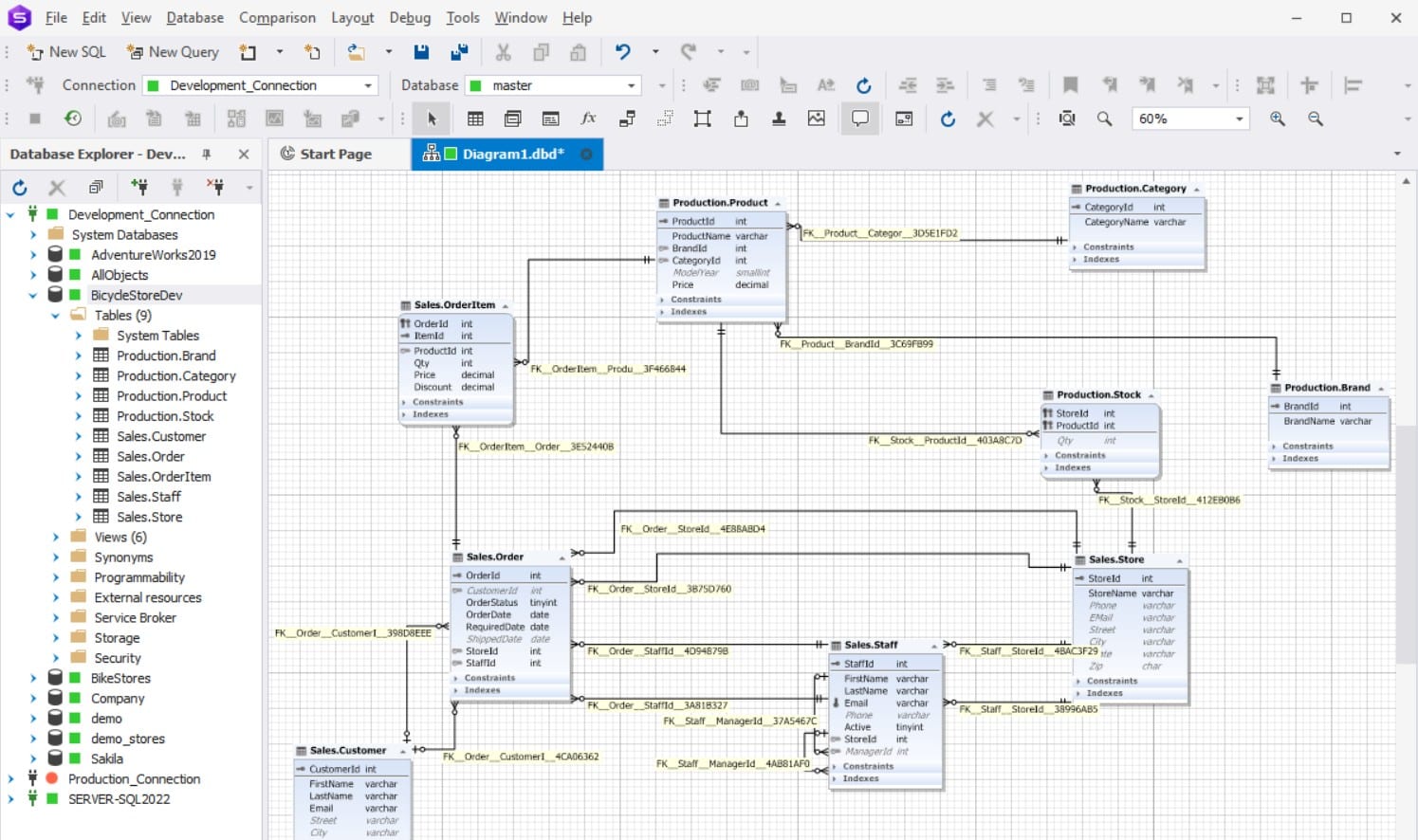Click the refresh icon in Database Explorer
This screenshot has height=840, width=1418.
[19, 187]
